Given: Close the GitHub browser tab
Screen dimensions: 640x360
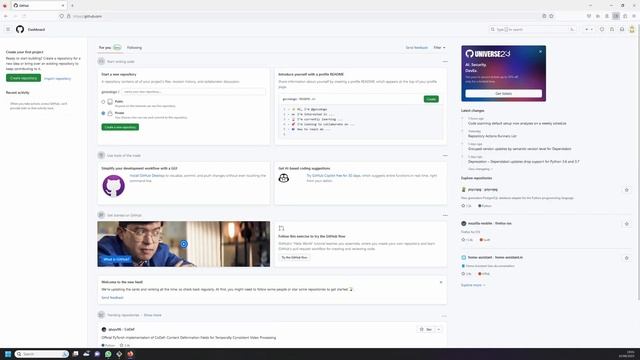Looking at the screenshot, I should (x=63, y=6).
